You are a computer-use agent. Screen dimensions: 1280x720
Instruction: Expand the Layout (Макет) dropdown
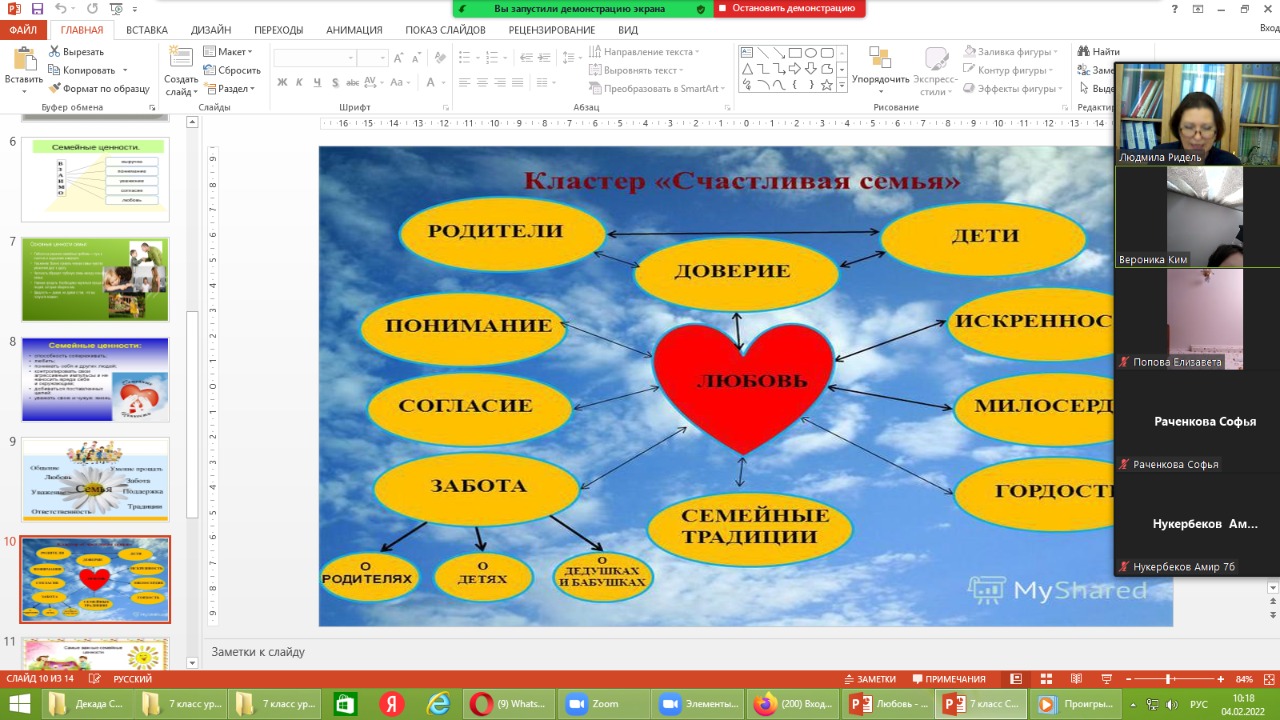[230, 51]
